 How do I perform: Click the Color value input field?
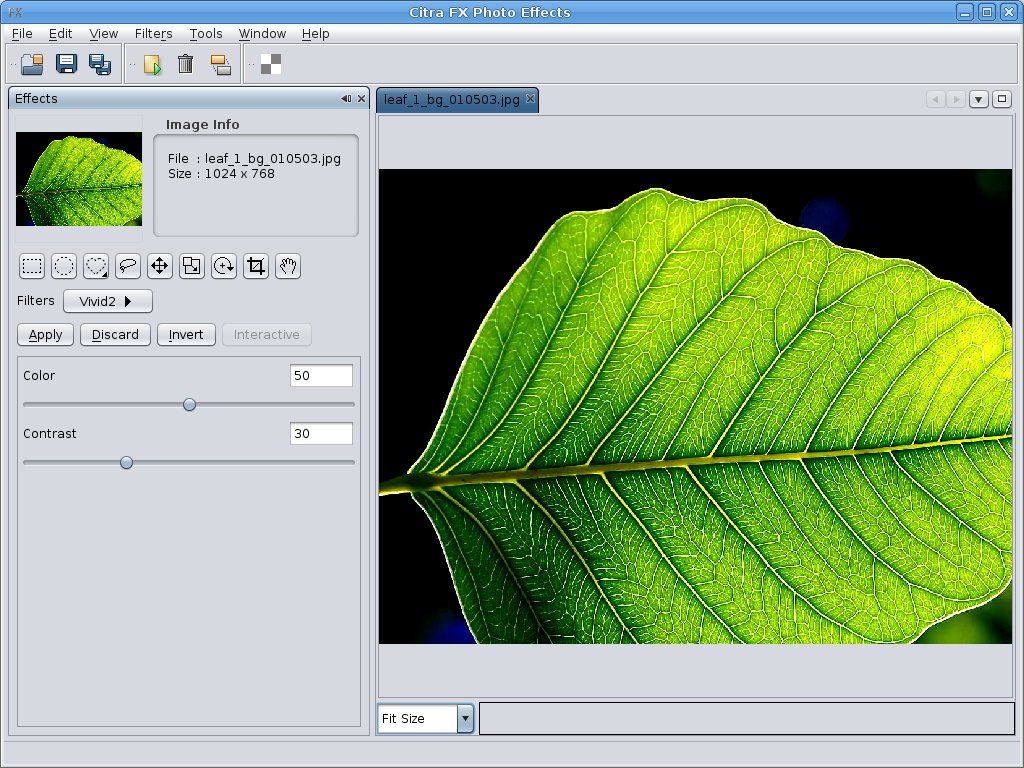(321, 376)
